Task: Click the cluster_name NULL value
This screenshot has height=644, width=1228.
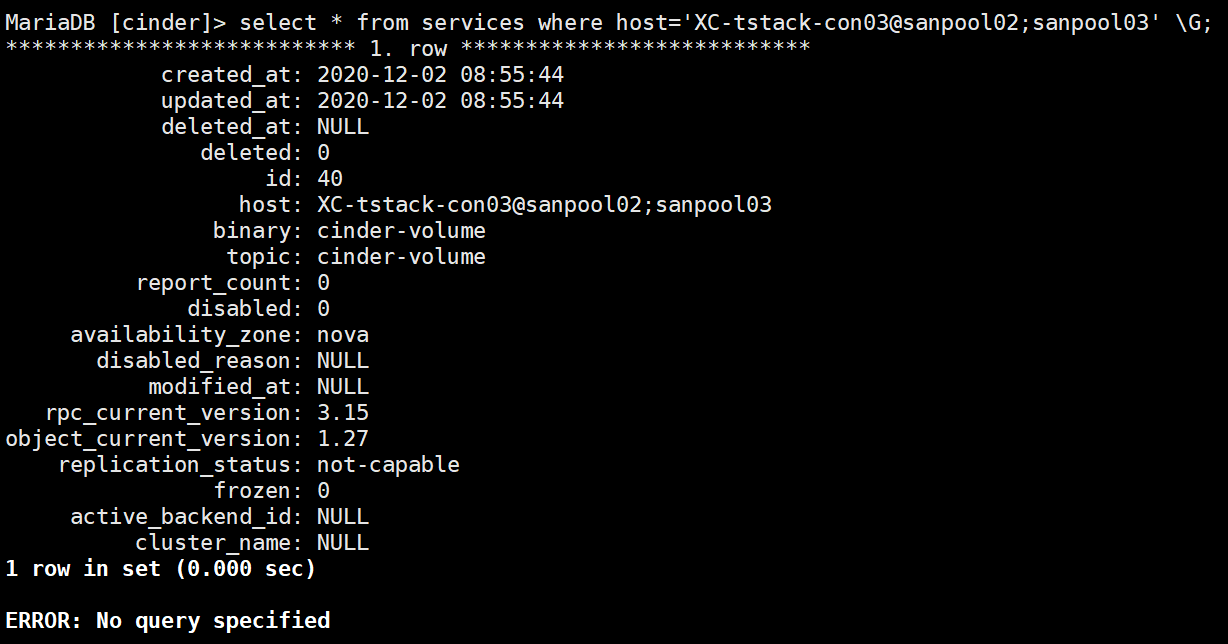Action: click(x=343, y=543)
